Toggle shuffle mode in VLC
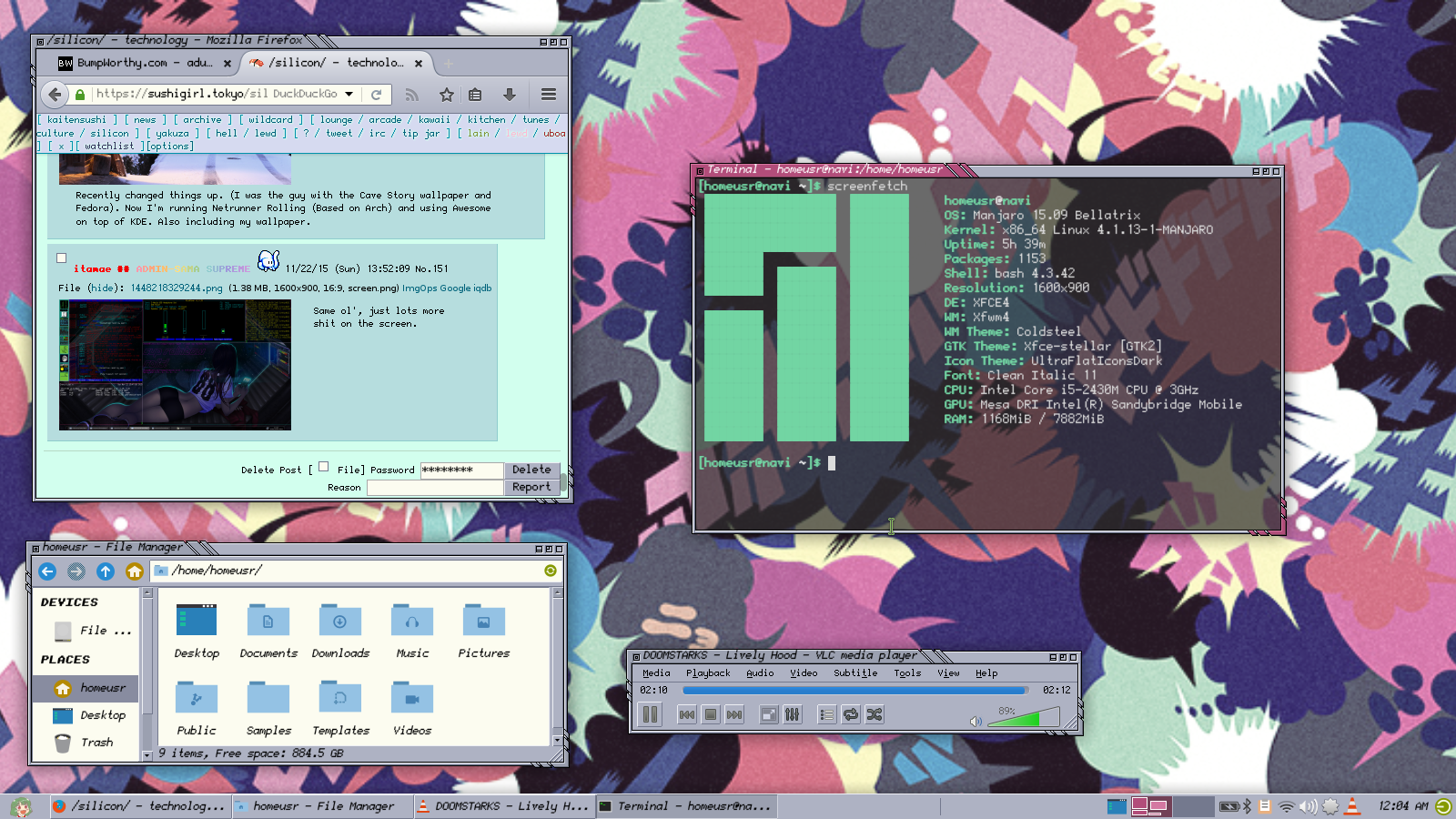 tap(875, 715)
